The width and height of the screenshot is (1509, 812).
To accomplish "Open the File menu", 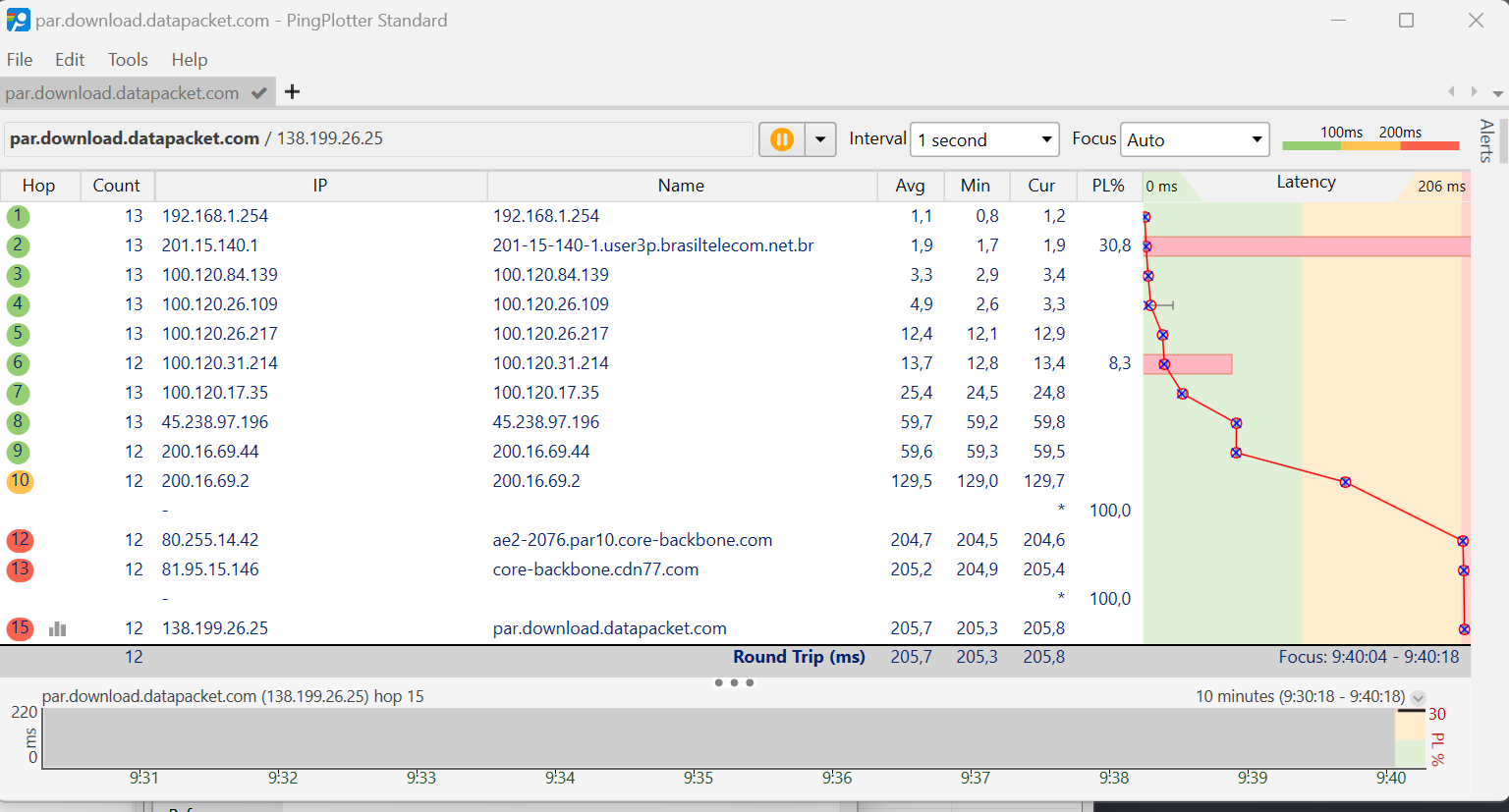I will pyautogui.click(x=20, y=60).
